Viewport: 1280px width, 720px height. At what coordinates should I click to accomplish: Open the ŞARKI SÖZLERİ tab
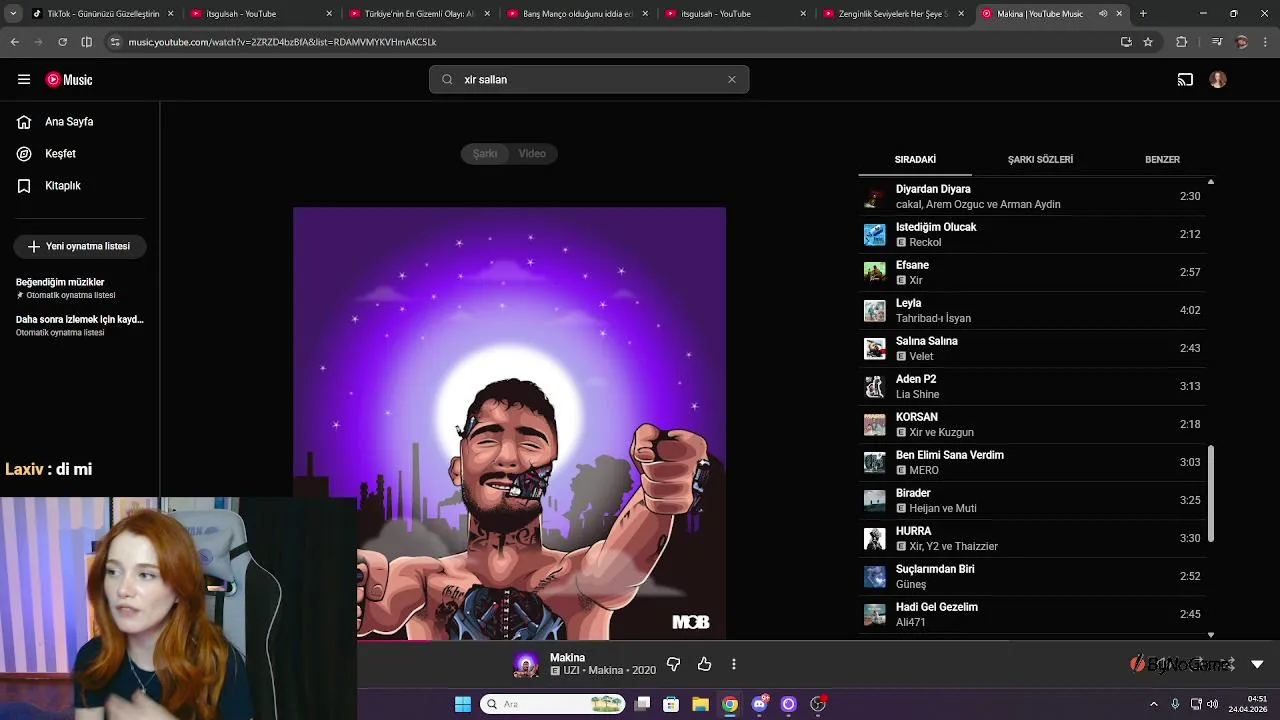pyautogui.click(x=1040, y=160)
